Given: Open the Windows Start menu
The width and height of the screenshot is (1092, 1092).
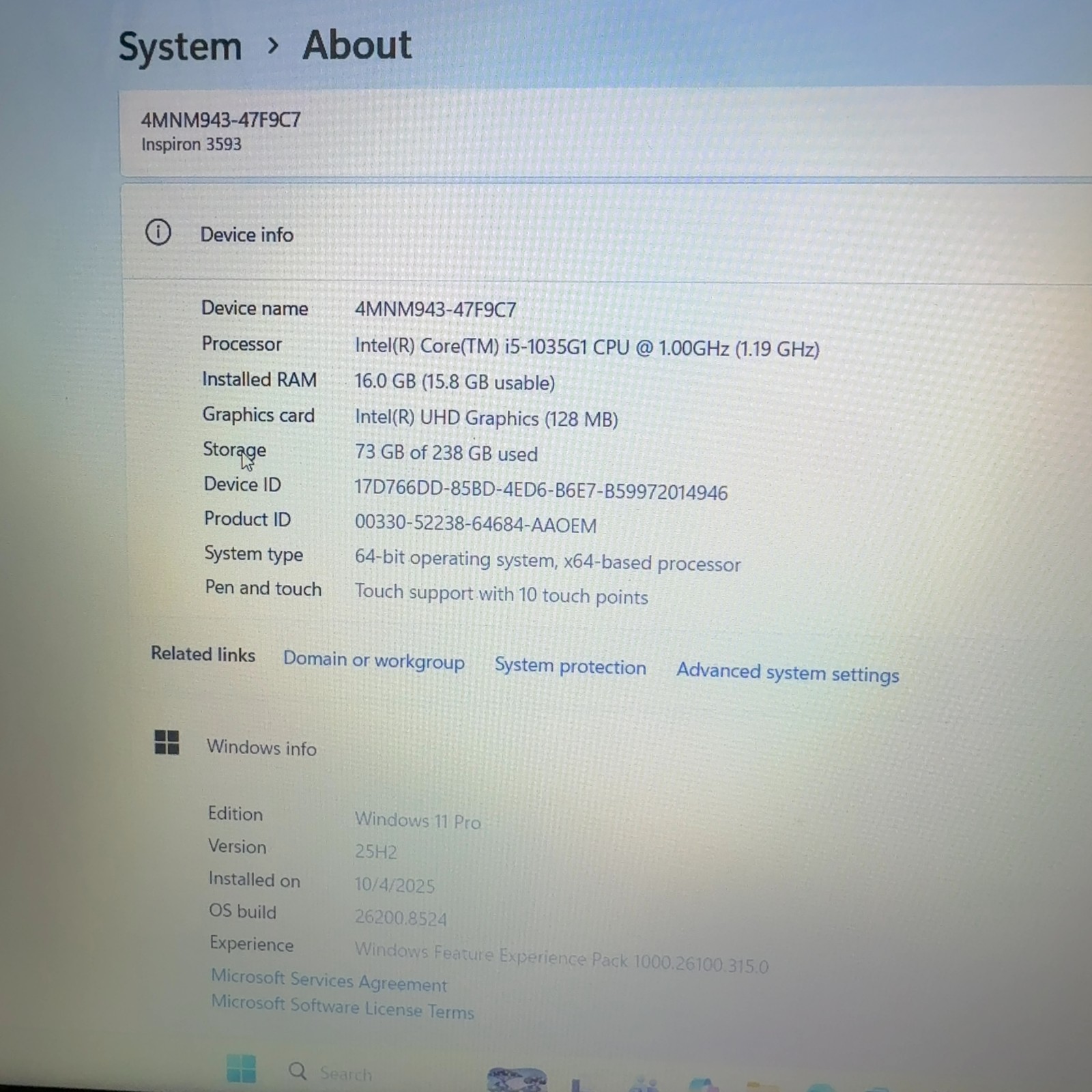Looking at the screenshot, I should tap(241, 1069).
